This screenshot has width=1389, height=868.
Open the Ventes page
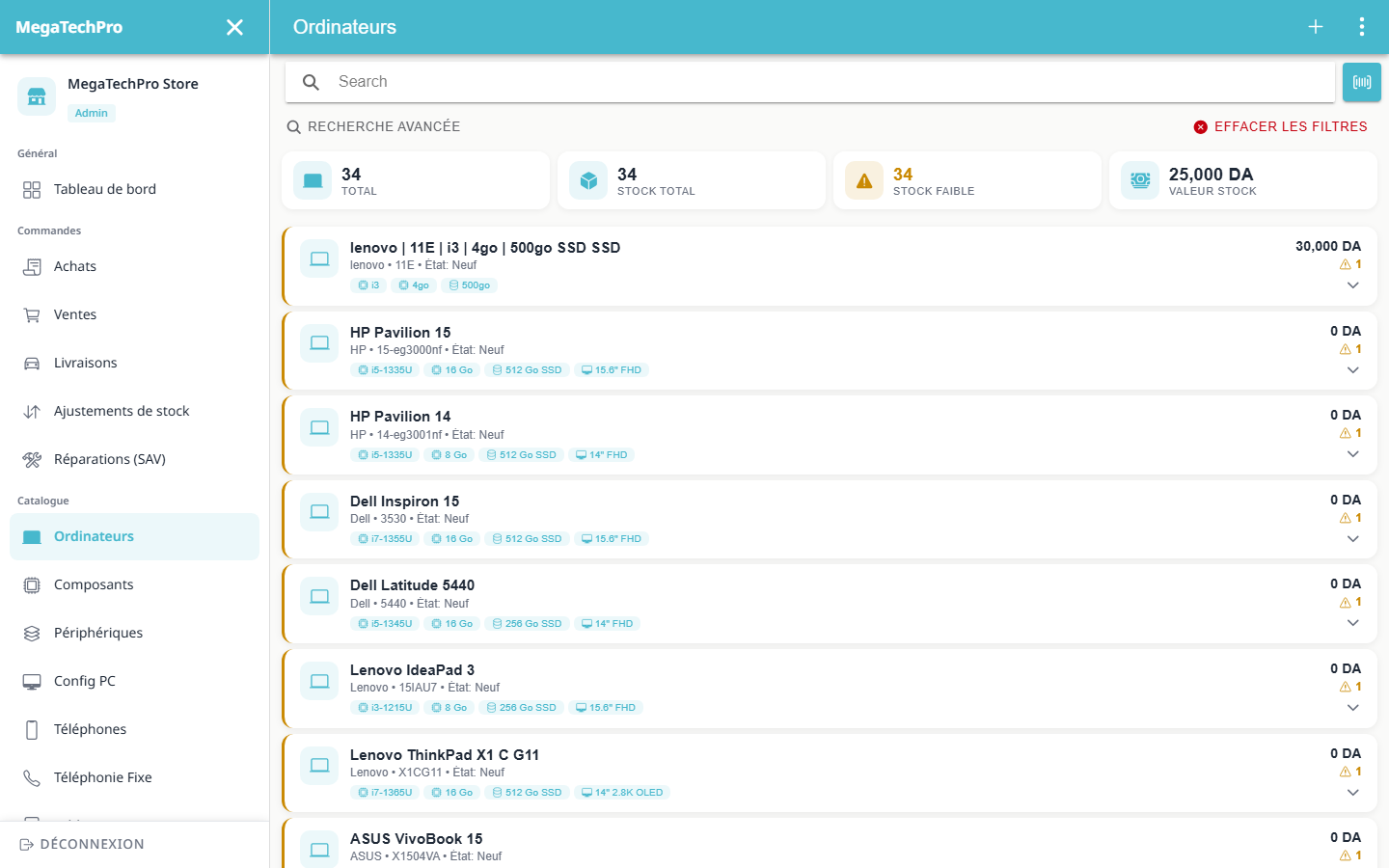pos(134,315)
